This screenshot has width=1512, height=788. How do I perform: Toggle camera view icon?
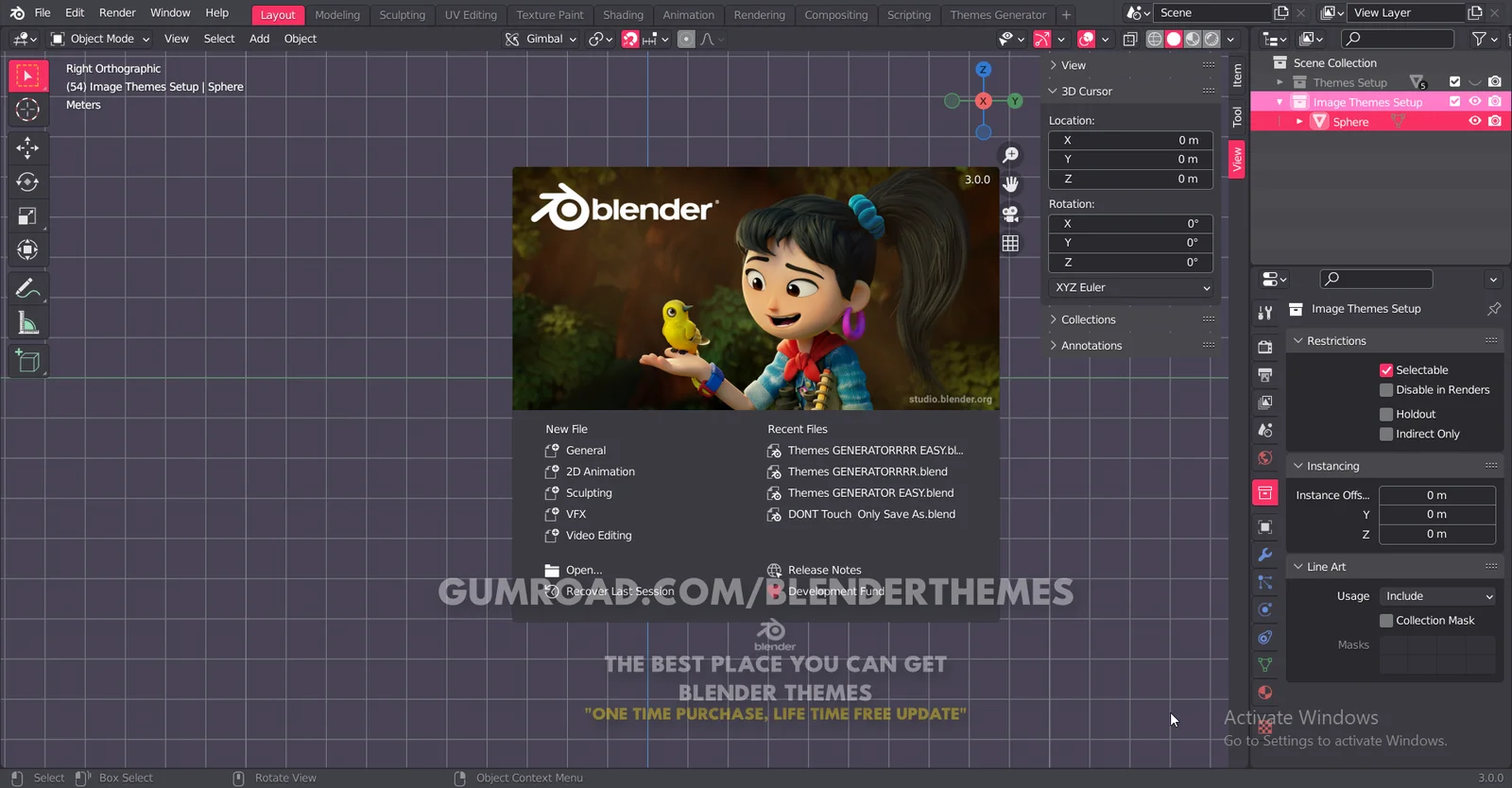(x=1010, y=214)
